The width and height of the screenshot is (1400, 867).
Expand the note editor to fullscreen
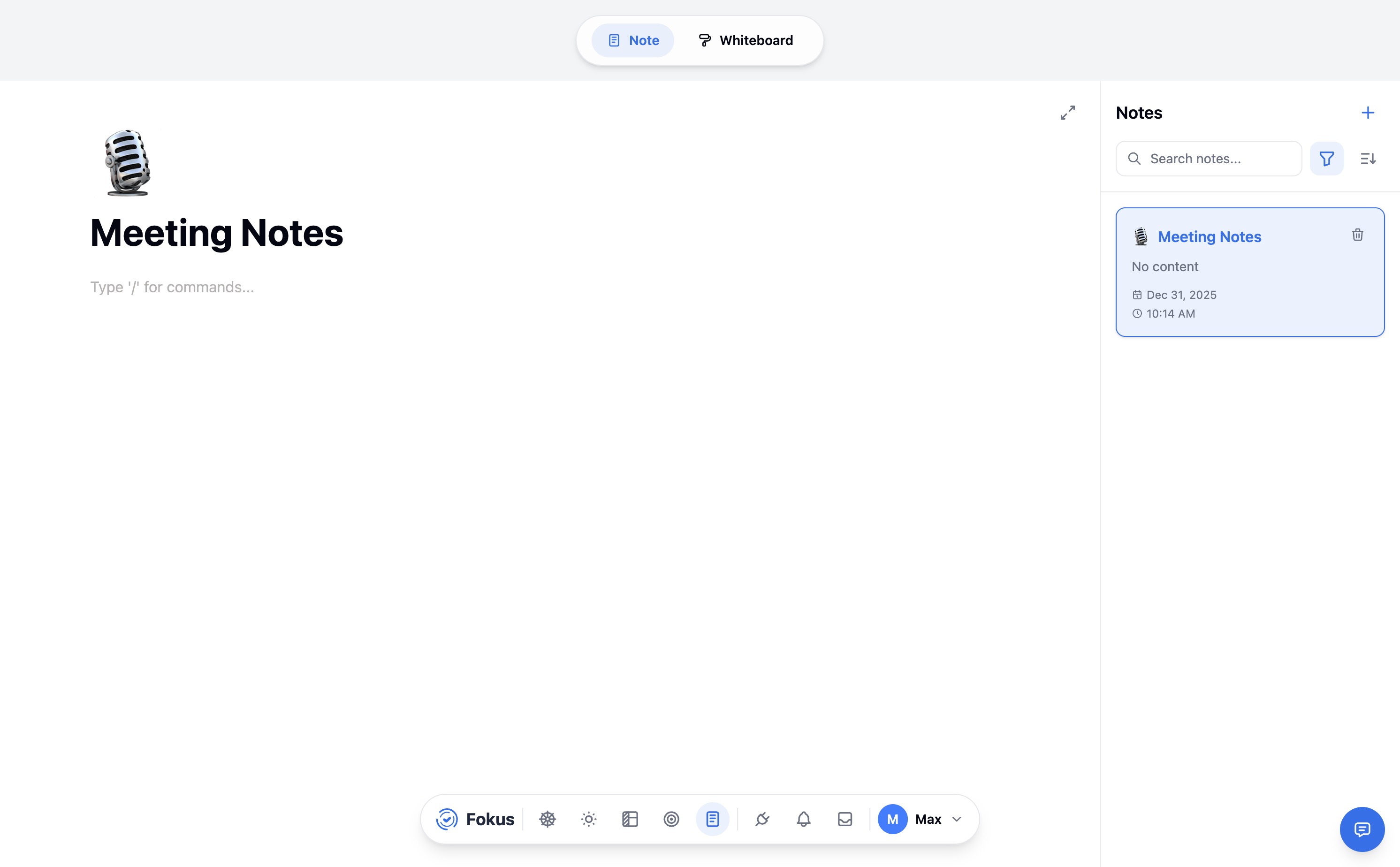[x=1067, y=113]
